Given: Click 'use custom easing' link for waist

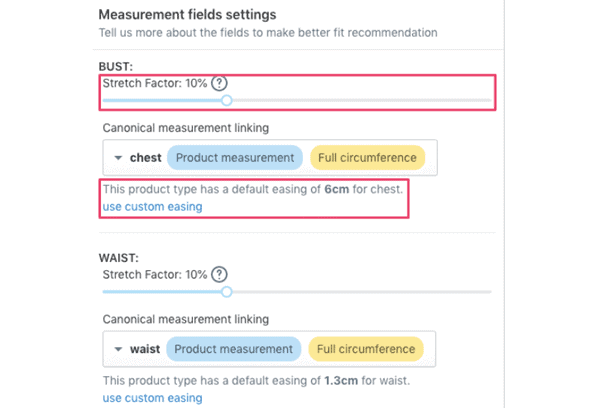Looking at the screenshot, I should [x=152, y=398].
